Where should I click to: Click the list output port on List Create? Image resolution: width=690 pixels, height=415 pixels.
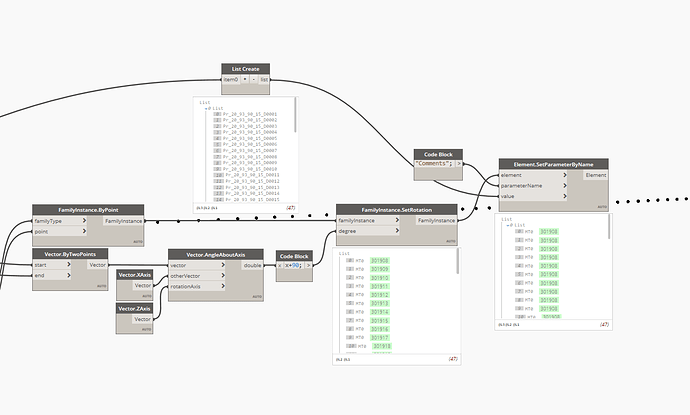[x=264, y=80]
